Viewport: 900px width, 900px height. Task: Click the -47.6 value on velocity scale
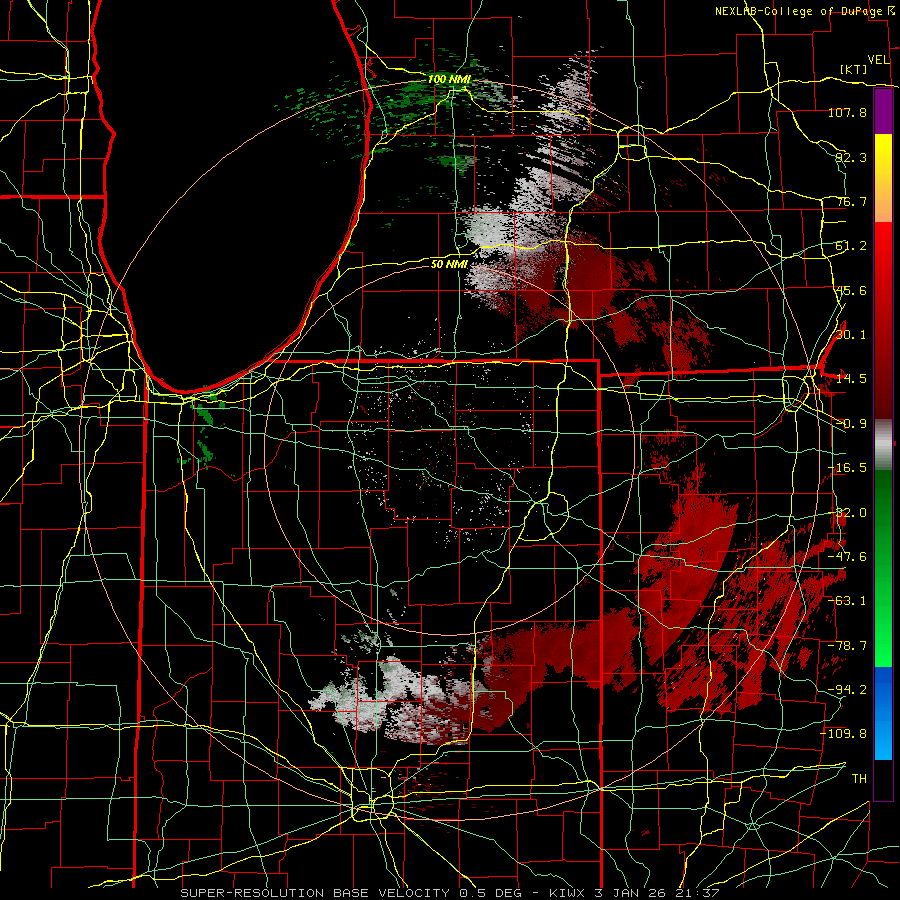(848, 557)
